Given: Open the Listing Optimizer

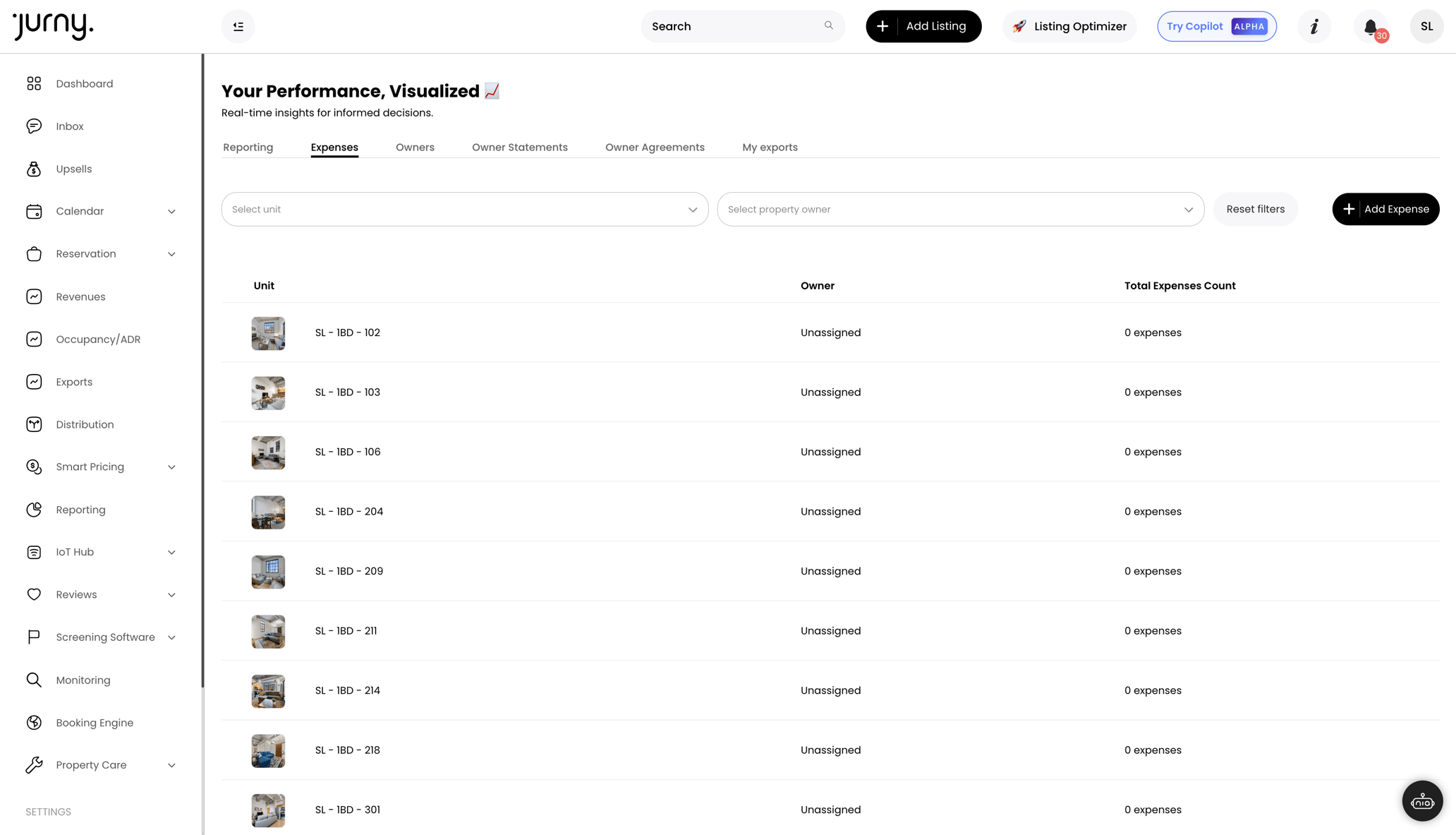Looking at the screenshot, I should [1069, 26].
